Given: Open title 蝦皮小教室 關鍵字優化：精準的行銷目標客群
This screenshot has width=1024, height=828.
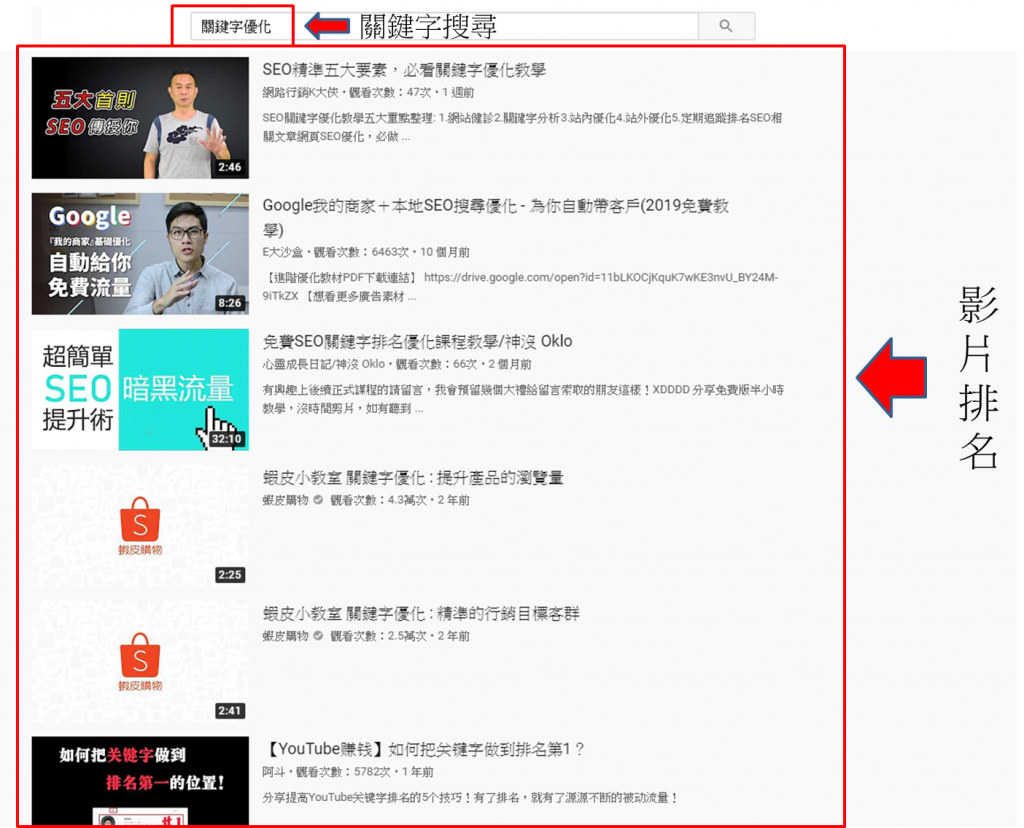Looking at the screenshot, I should [x=421, y=614].
